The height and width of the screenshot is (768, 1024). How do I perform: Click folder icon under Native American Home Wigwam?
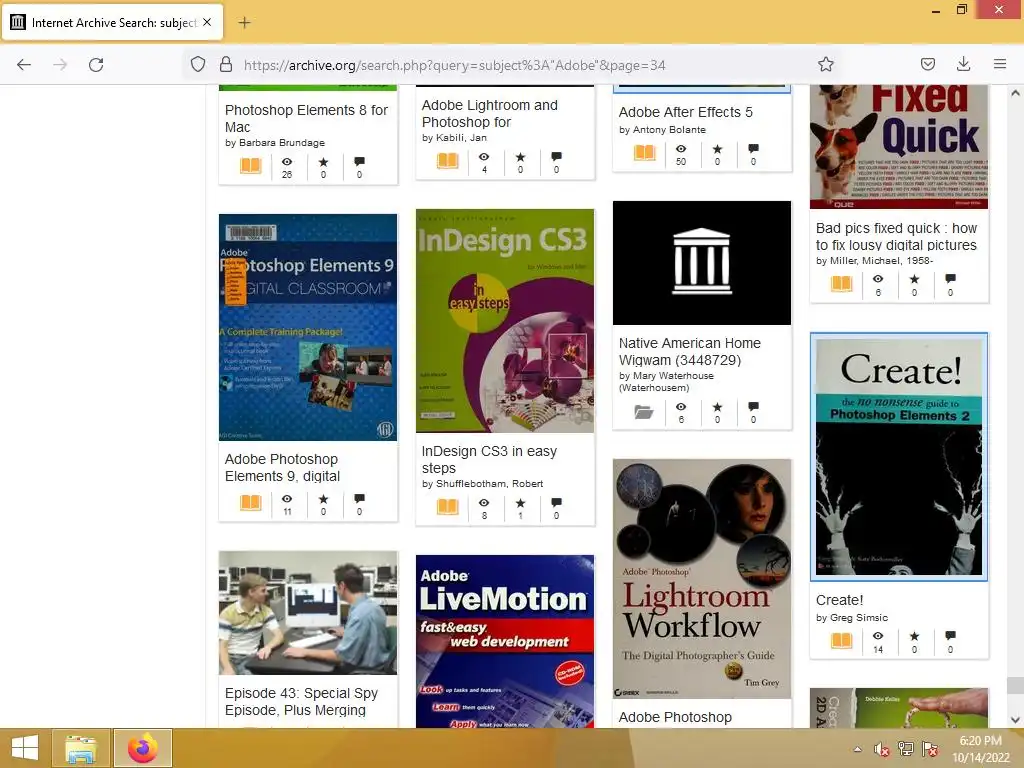(644, 411)
